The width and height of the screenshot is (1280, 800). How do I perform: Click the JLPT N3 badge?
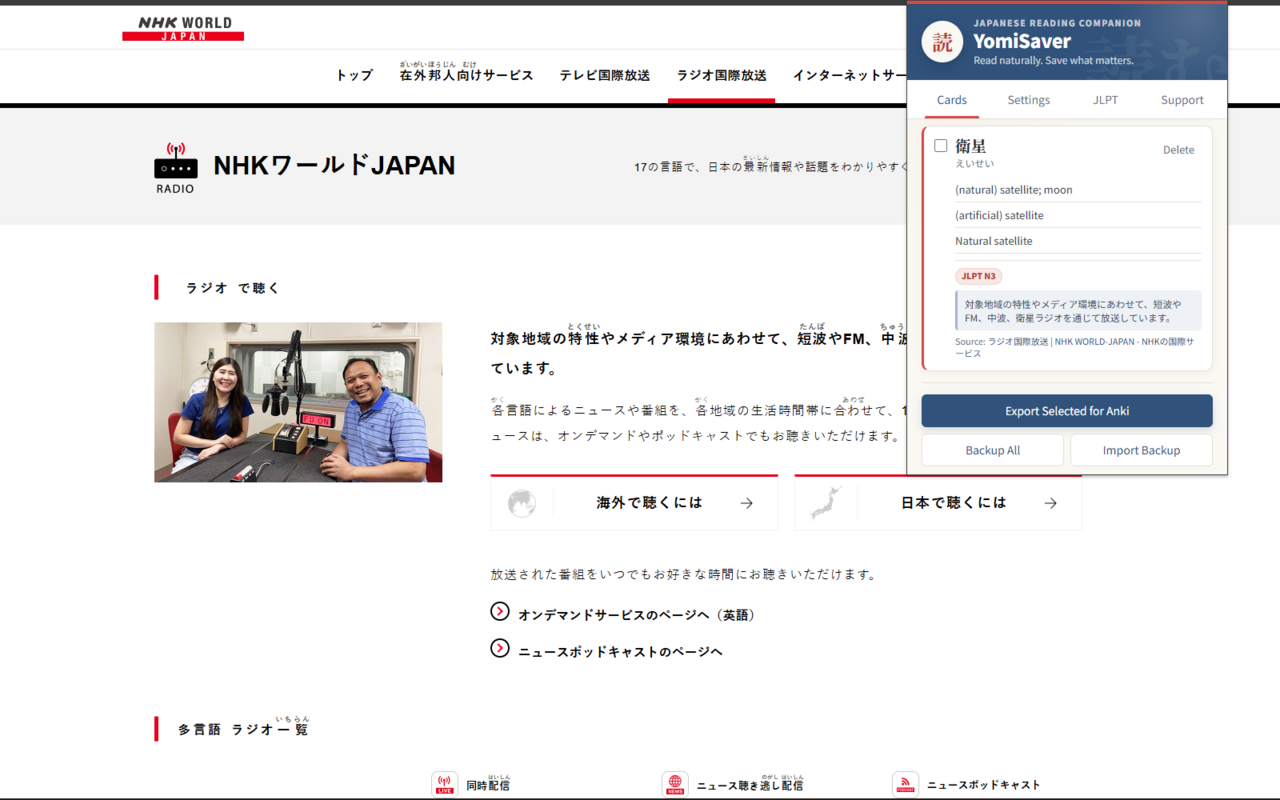tap(978, 276)
